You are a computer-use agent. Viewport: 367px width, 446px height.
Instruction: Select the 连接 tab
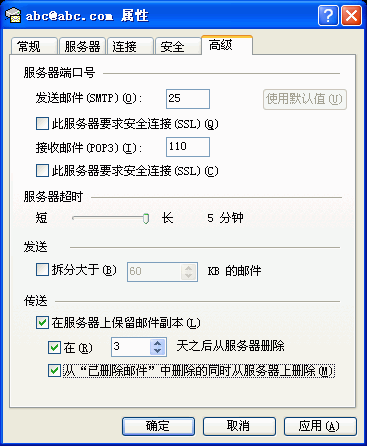(130, 46)
